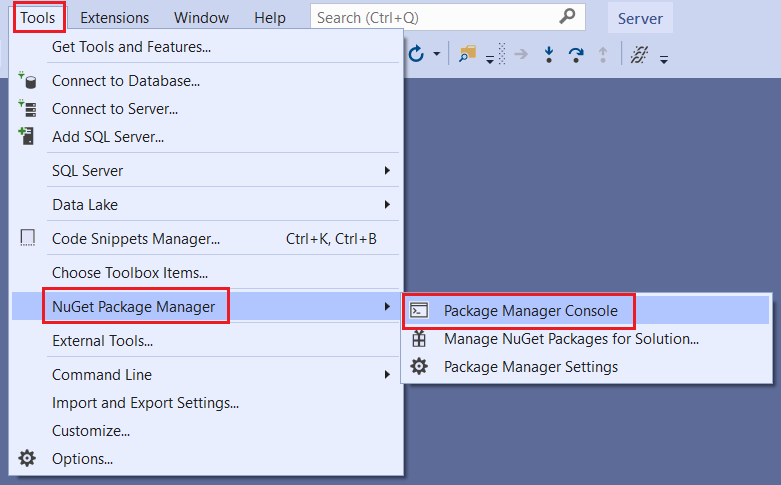Click the Manage NuGet Packages gift icon
The image size is (781, 485).
pos(420,339)
